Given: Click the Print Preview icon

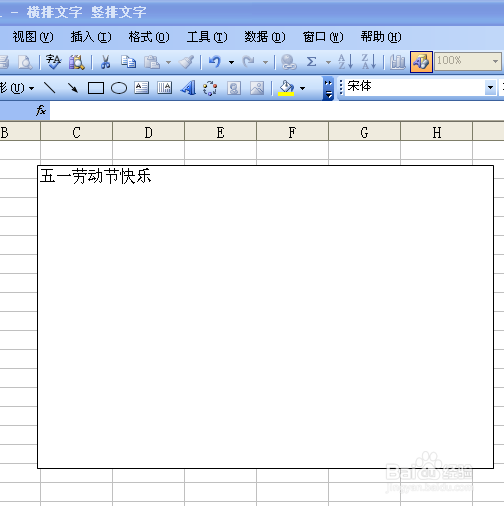Looking at the screenshot, I should (25, 62).
